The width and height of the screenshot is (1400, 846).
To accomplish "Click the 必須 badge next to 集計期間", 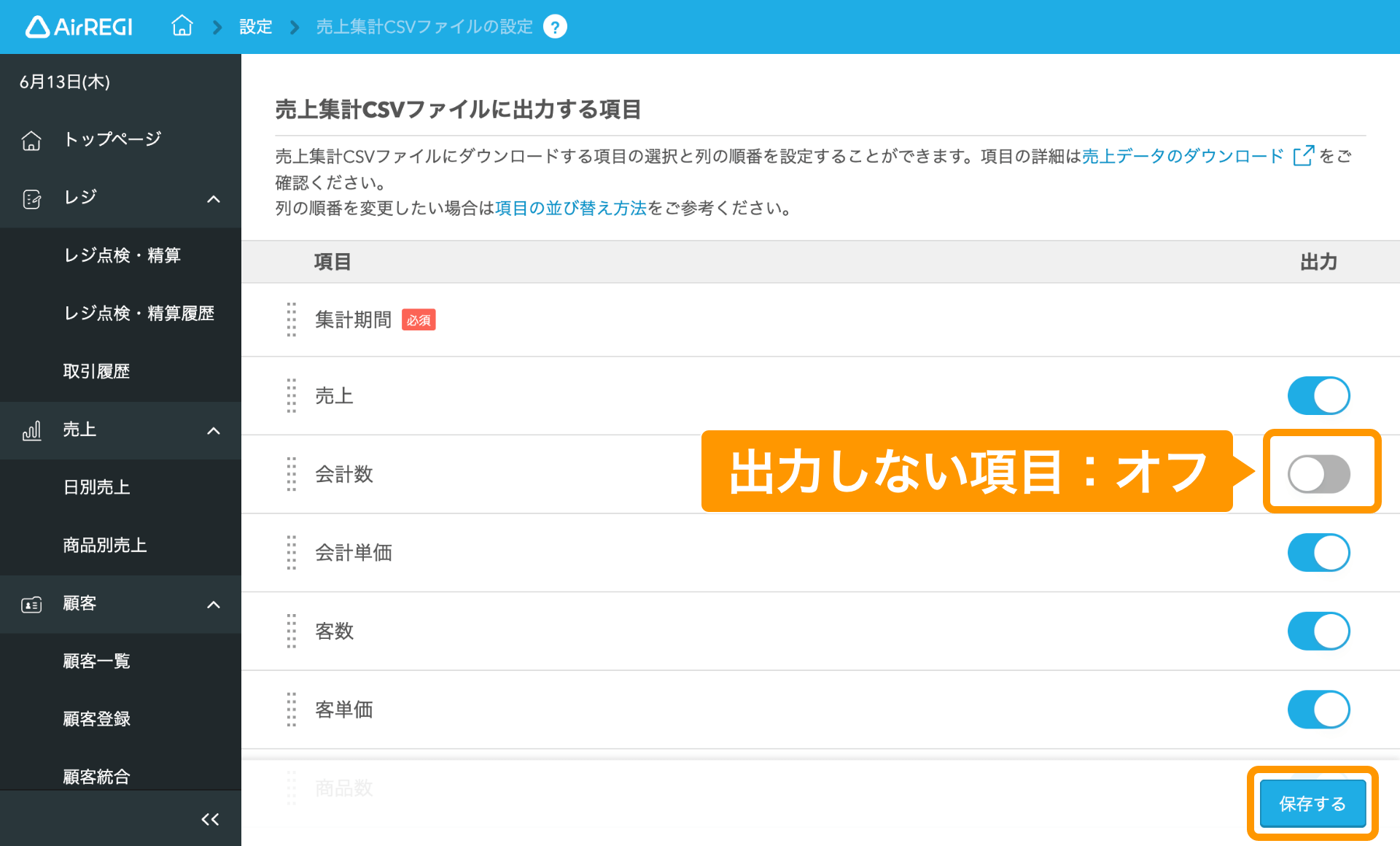I will [x=419, y=320].
